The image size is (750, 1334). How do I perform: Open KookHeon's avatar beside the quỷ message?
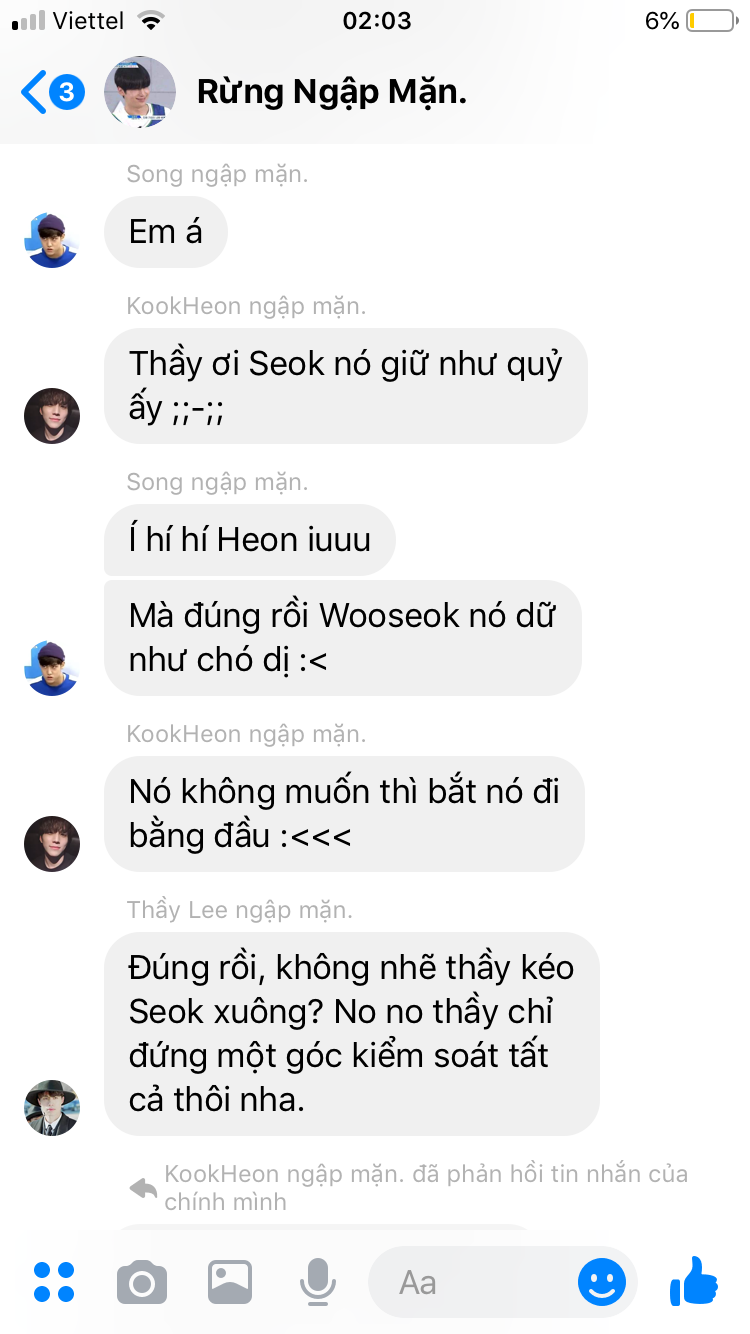52,416
